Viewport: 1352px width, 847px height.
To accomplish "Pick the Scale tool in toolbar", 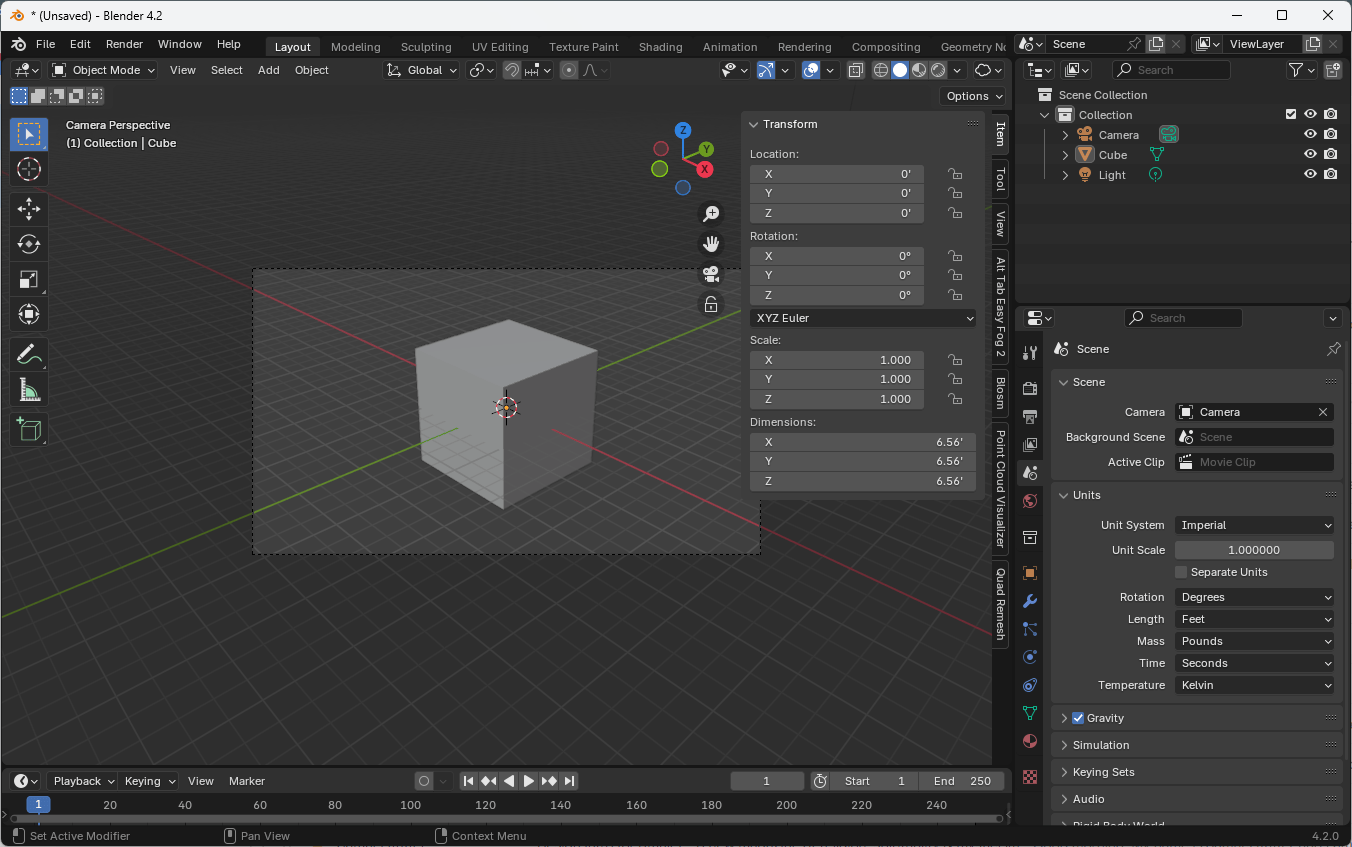I will click(29, 279).
